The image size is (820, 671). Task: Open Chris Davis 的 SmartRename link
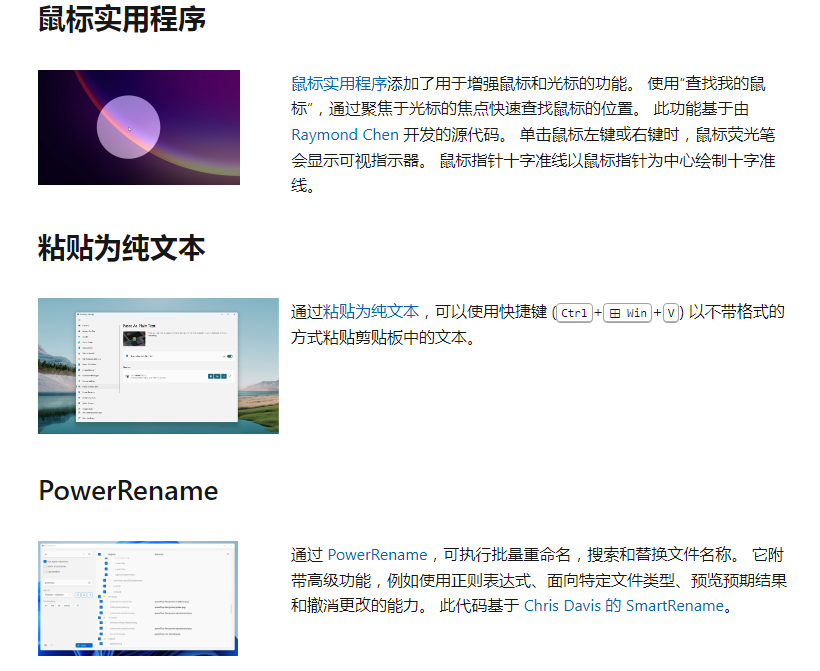[623, 606]
